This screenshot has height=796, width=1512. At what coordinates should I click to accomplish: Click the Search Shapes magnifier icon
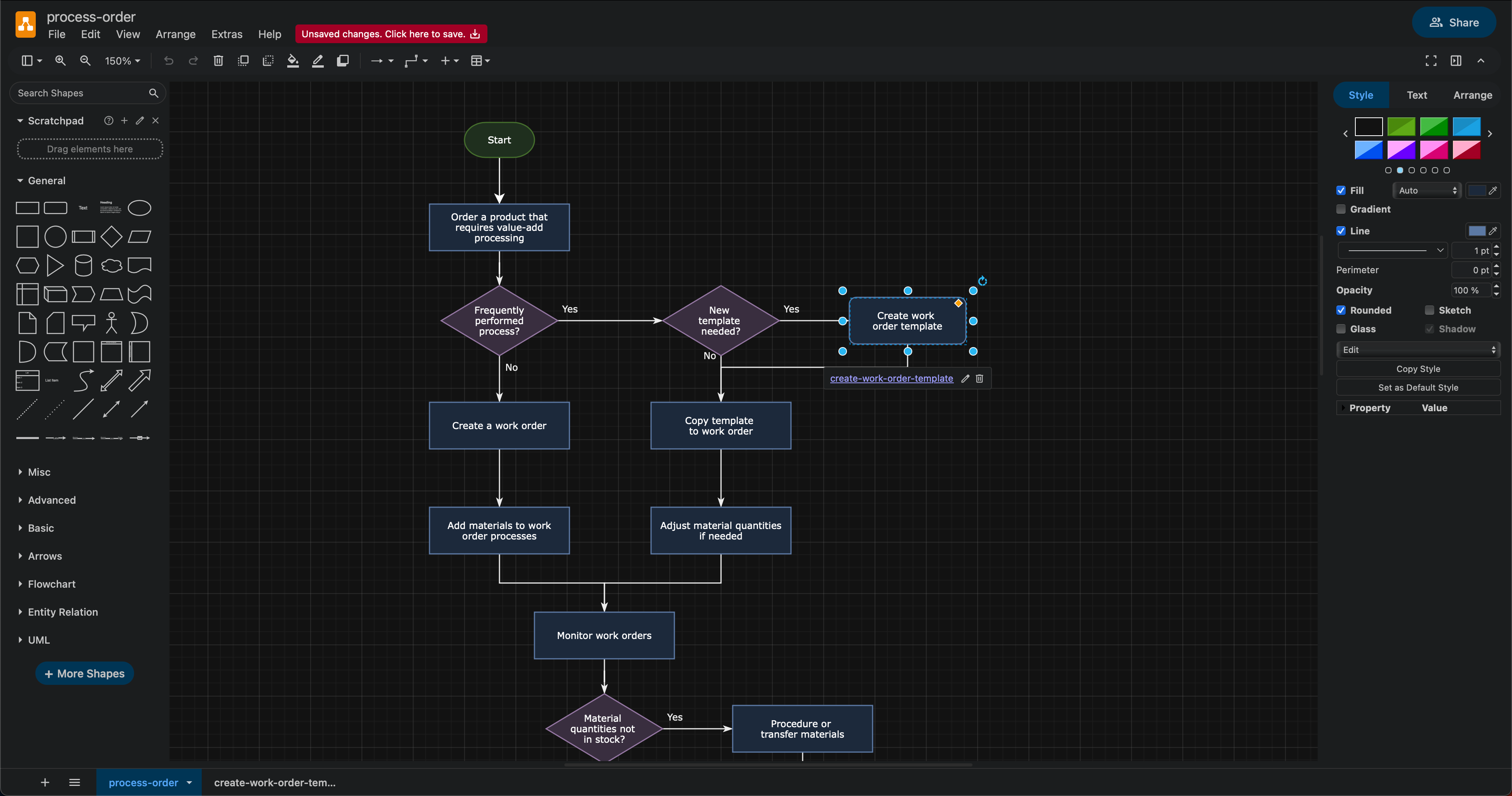coord(153,93)
